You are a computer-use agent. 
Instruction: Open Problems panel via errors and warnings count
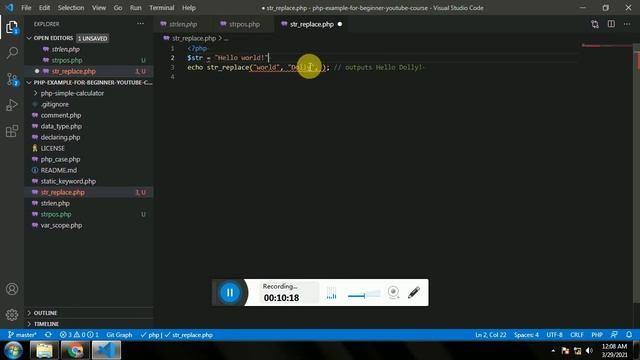click(x=79, y=335)
